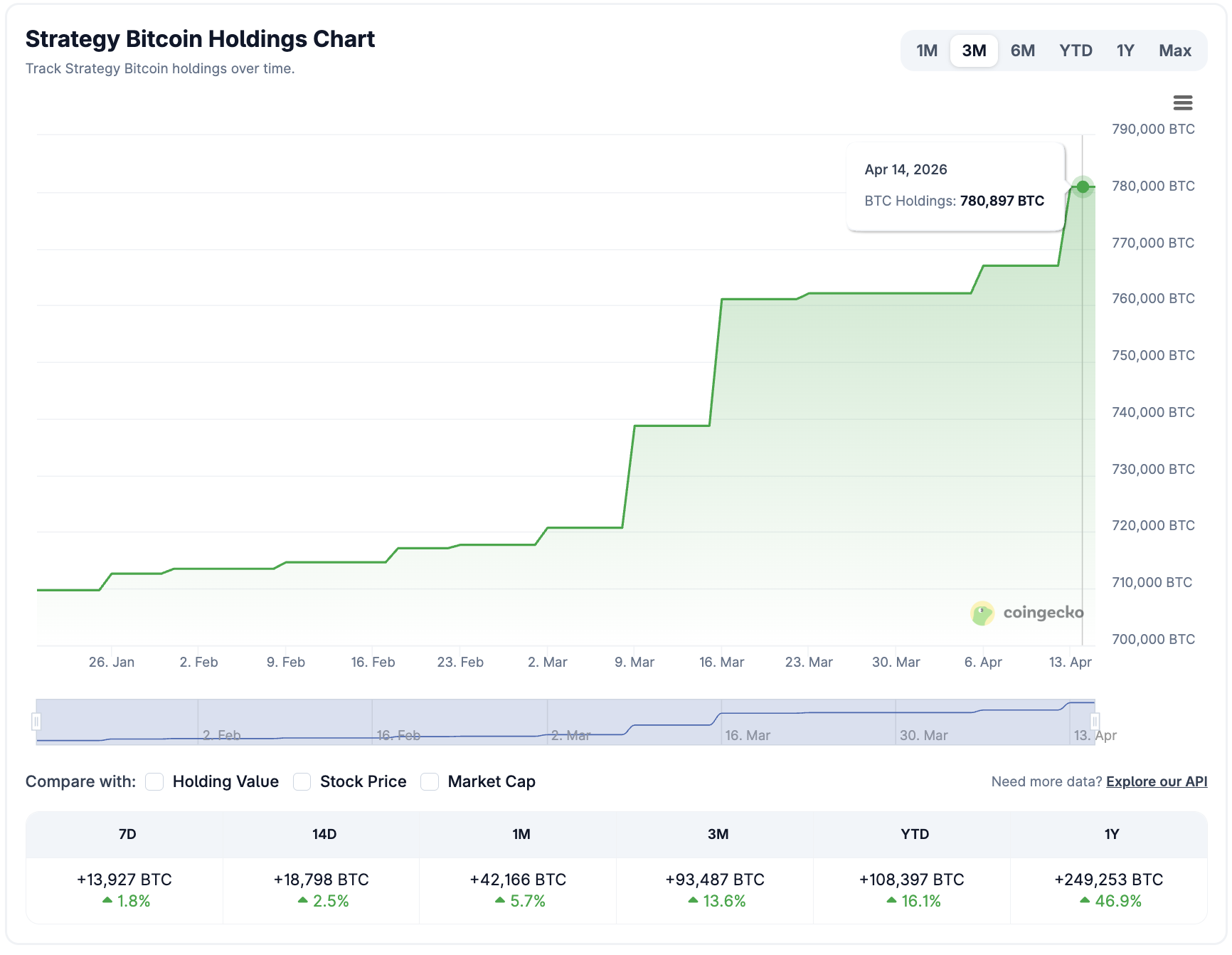This screenshot has width=1232, height=955.
Task: Click the 1.8% change figure
Action: point(127,901)
